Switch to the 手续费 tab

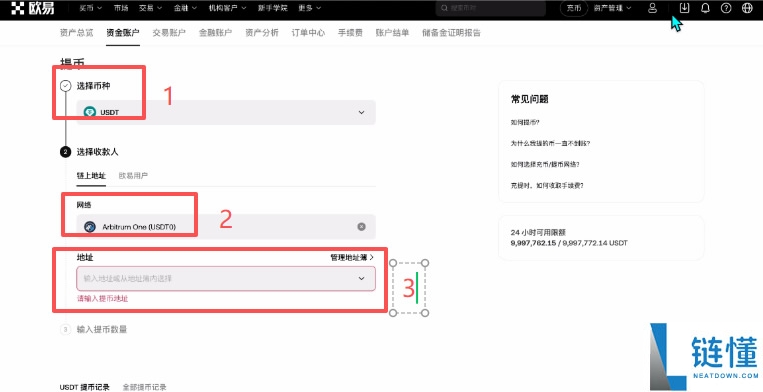[350, 33]
